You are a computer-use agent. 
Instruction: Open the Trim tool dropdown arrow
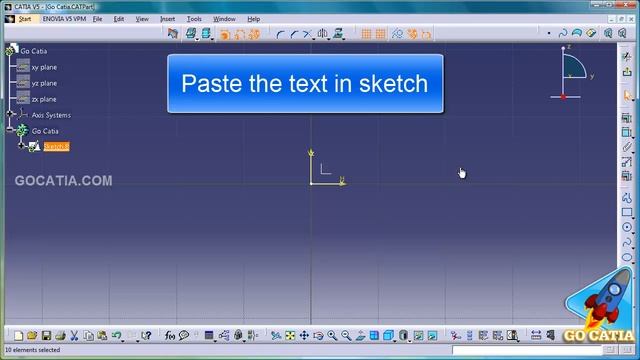313,39
